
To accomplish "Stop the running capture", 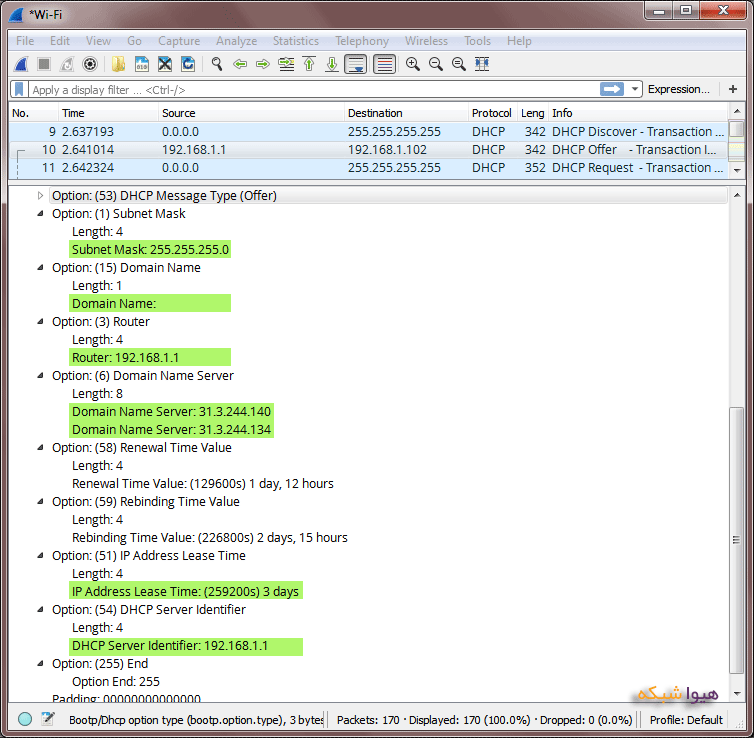I will (44, 64).
